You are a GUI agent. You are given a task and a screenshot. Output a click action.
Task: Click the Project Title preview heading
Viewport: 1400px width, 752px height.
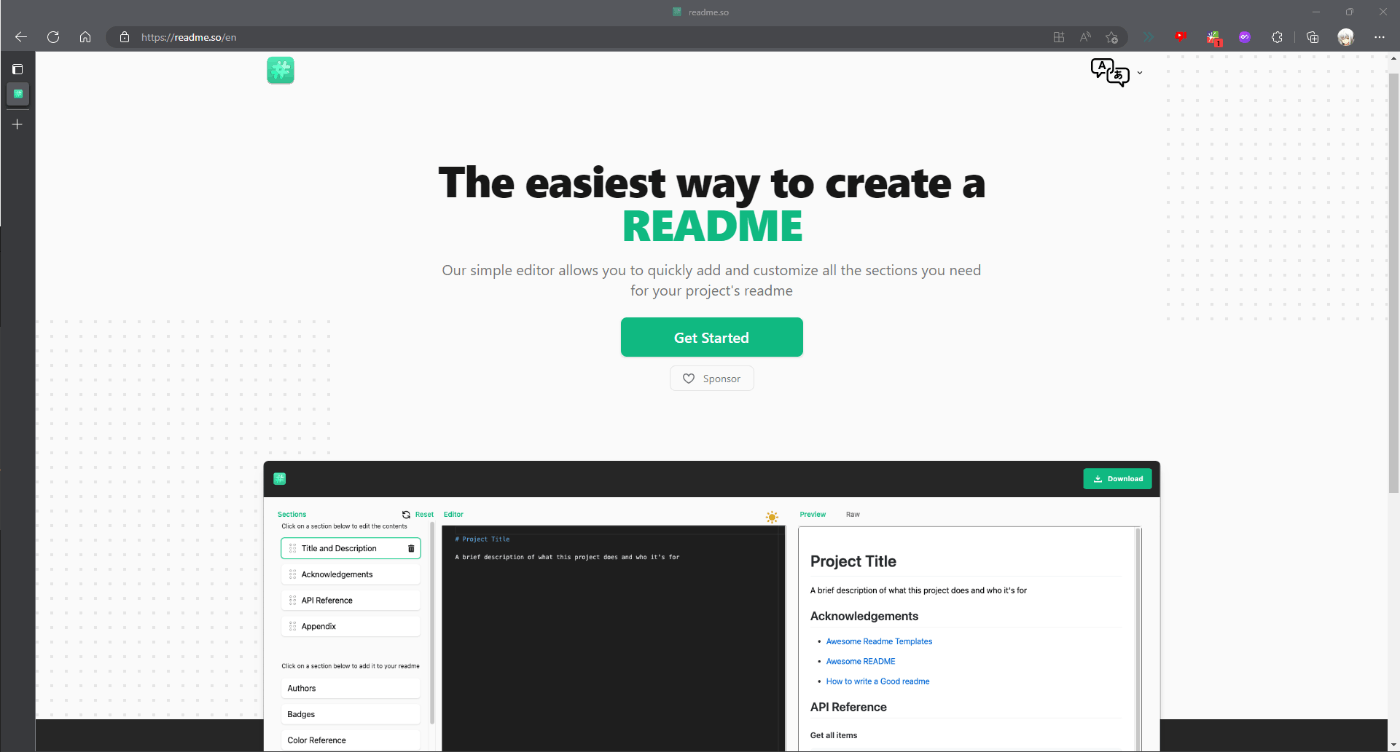[x=853, y=561]
